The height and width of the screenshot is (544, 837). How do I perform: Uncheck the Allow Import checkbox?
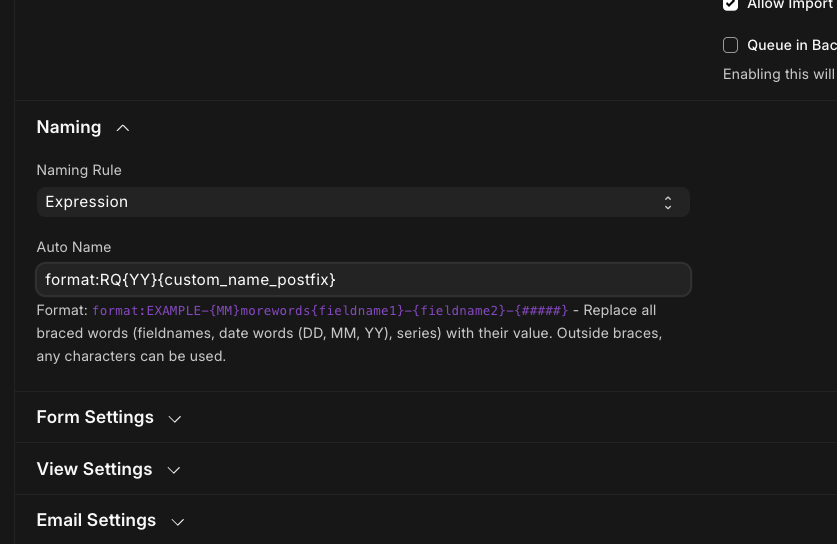tap(730, 5)
